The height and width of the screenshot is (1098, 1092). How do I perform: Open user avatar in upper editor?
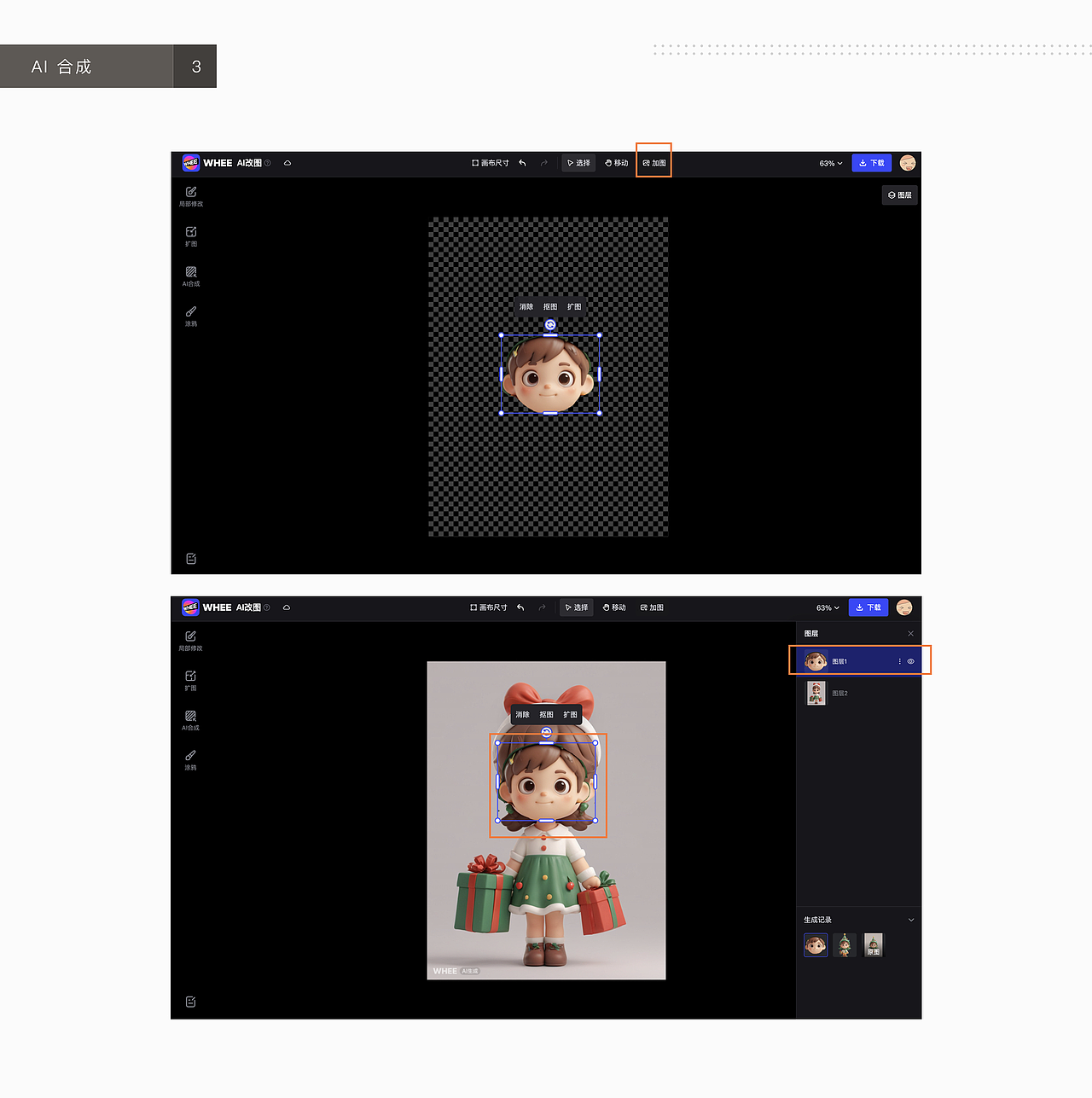pos(908,163)
